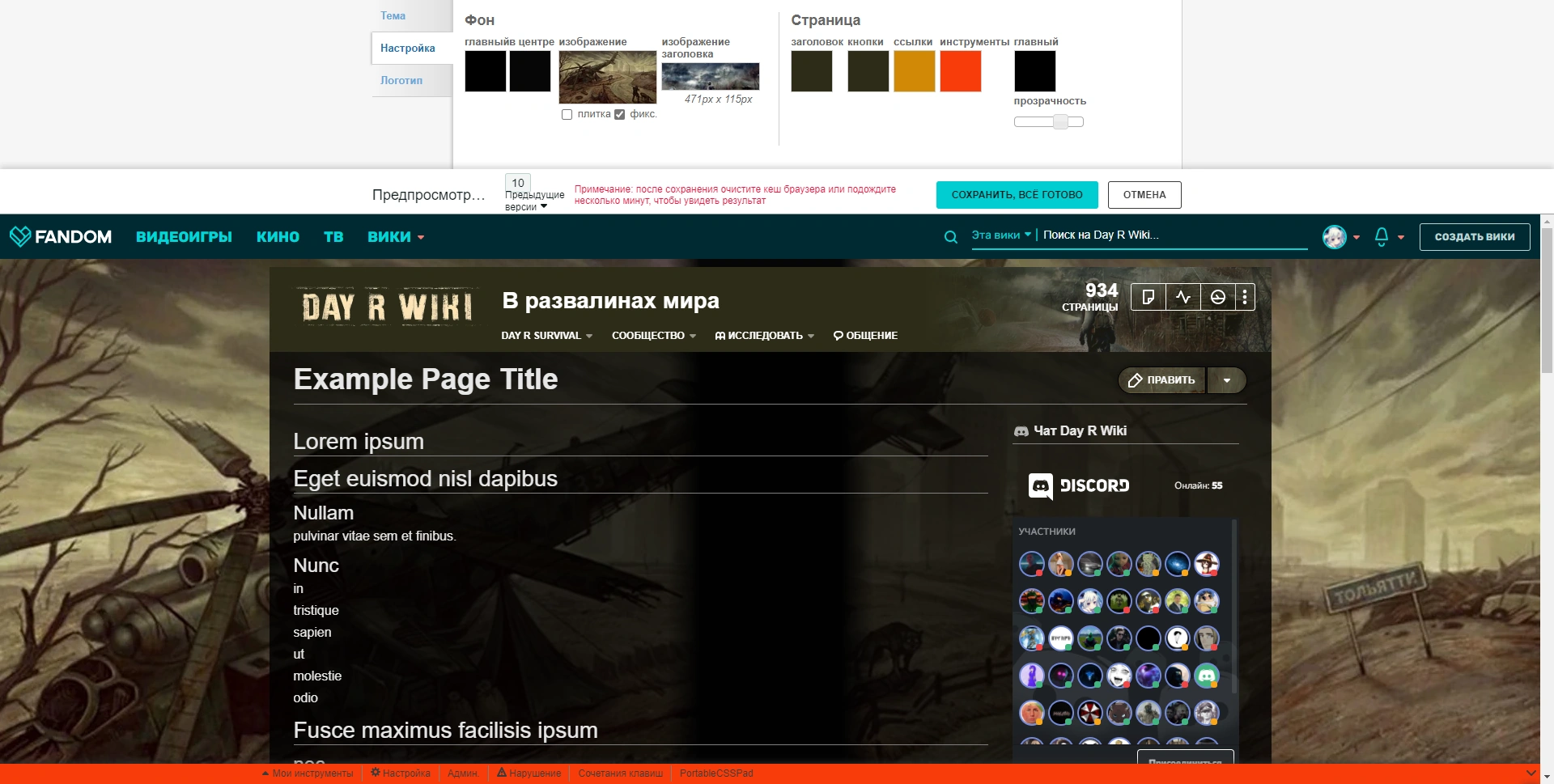Click the Day R Wiki wordmark logo
Image resolution: width=1554 pixels, height=784 pixels.
pyautogui.click(x=387, y=307)
